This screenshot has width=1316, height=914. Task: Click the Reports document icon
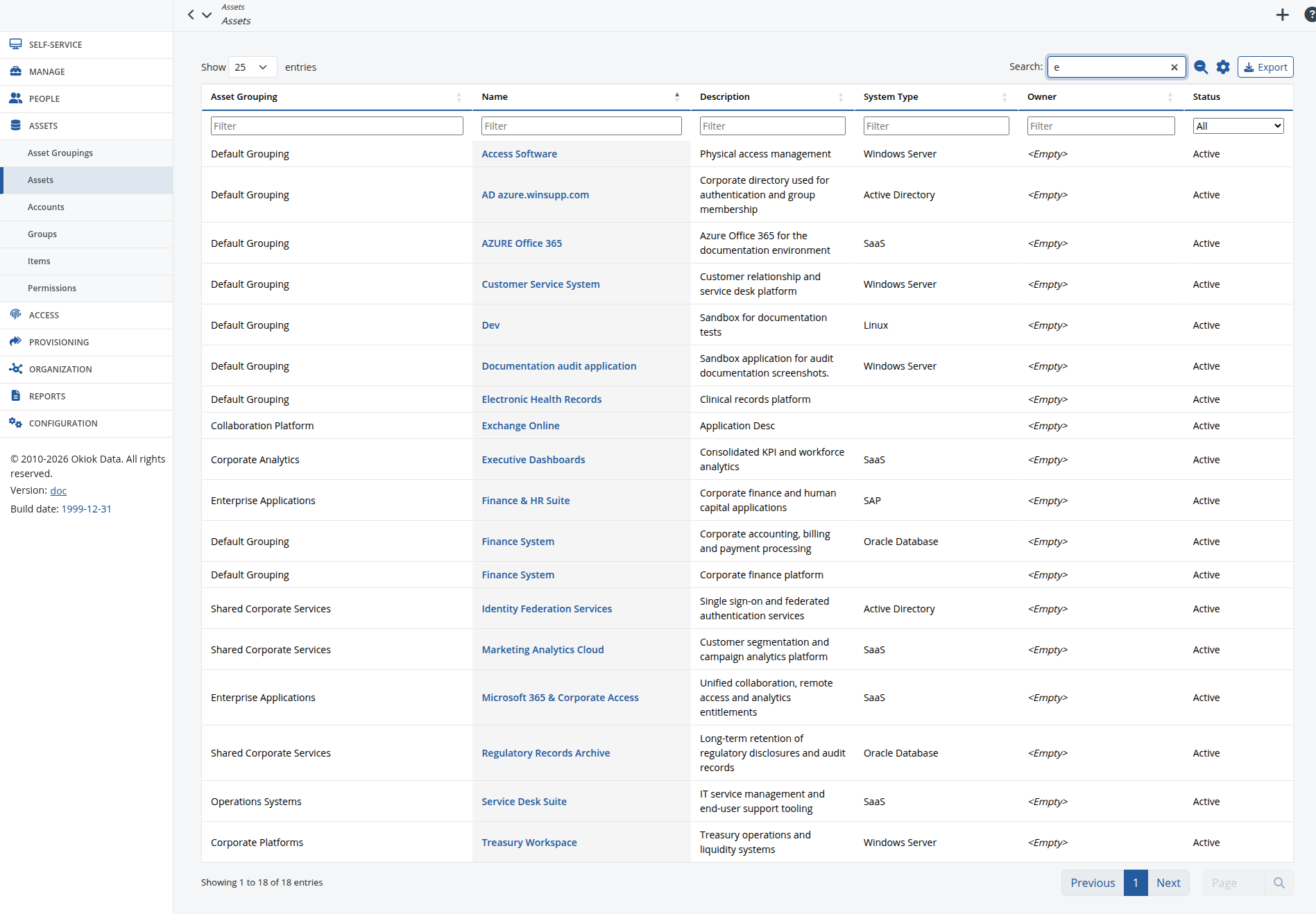pos(15,396)
